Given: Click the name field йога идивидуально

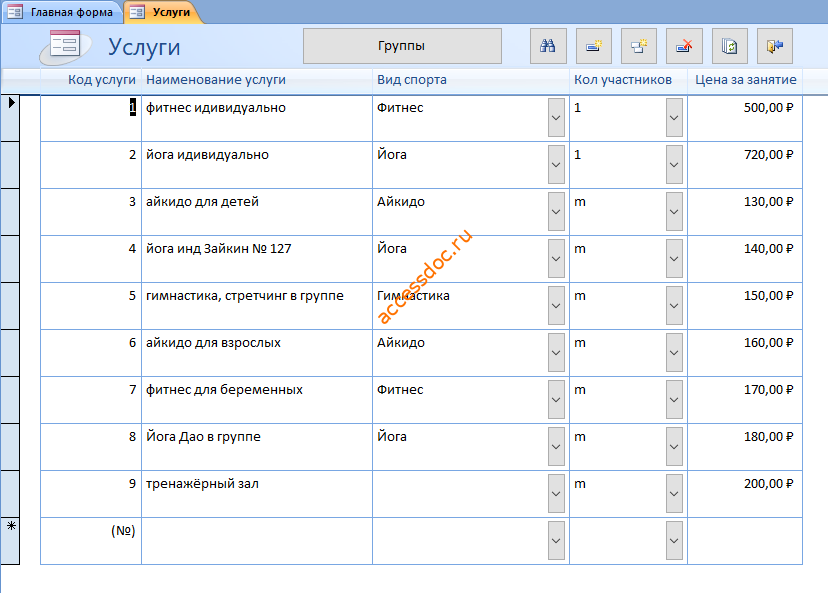Looking at the screenshot, I should click(257, 165).
